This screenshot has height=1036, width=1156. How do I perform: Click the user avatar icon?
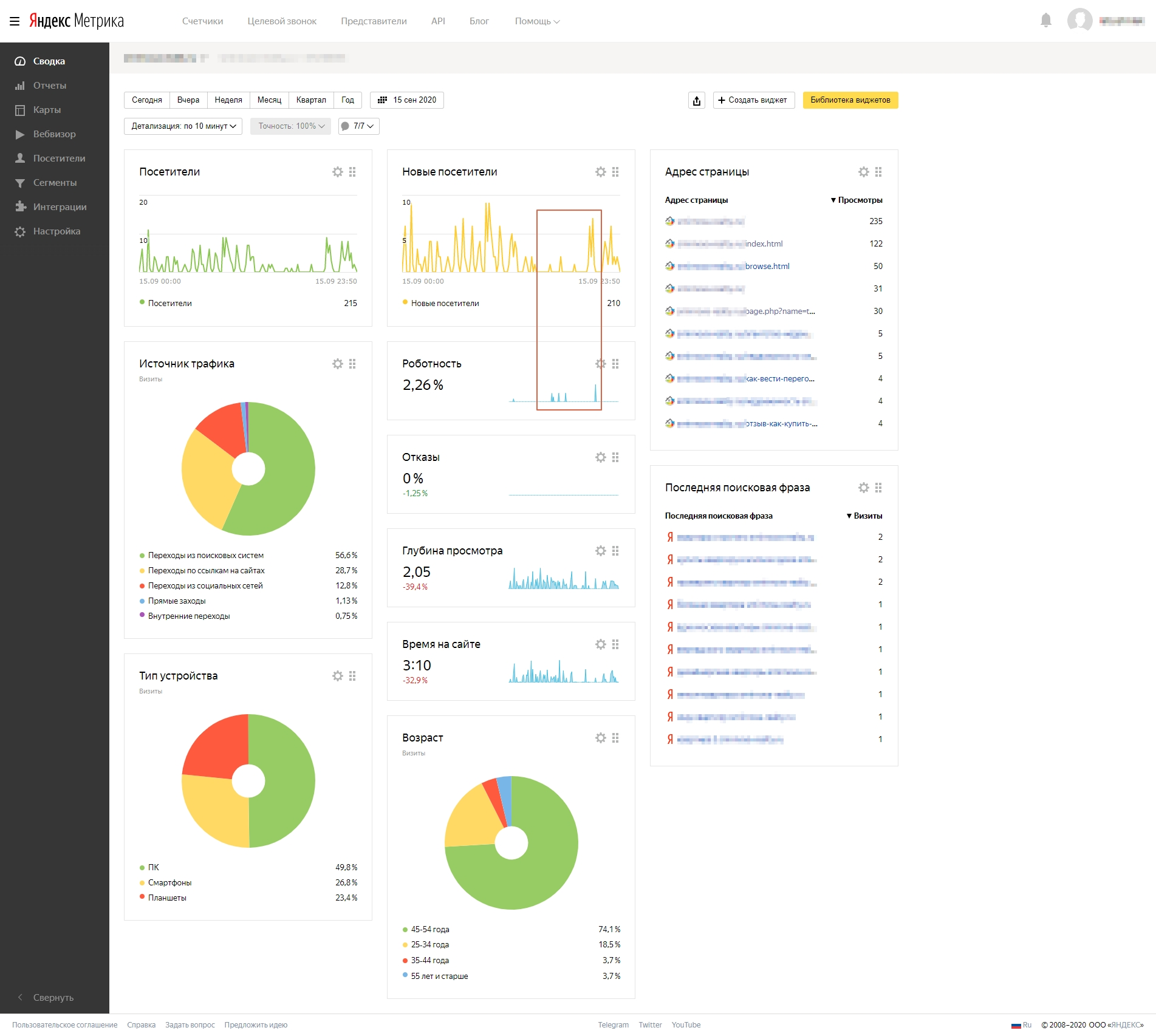tap(1079, 21)
